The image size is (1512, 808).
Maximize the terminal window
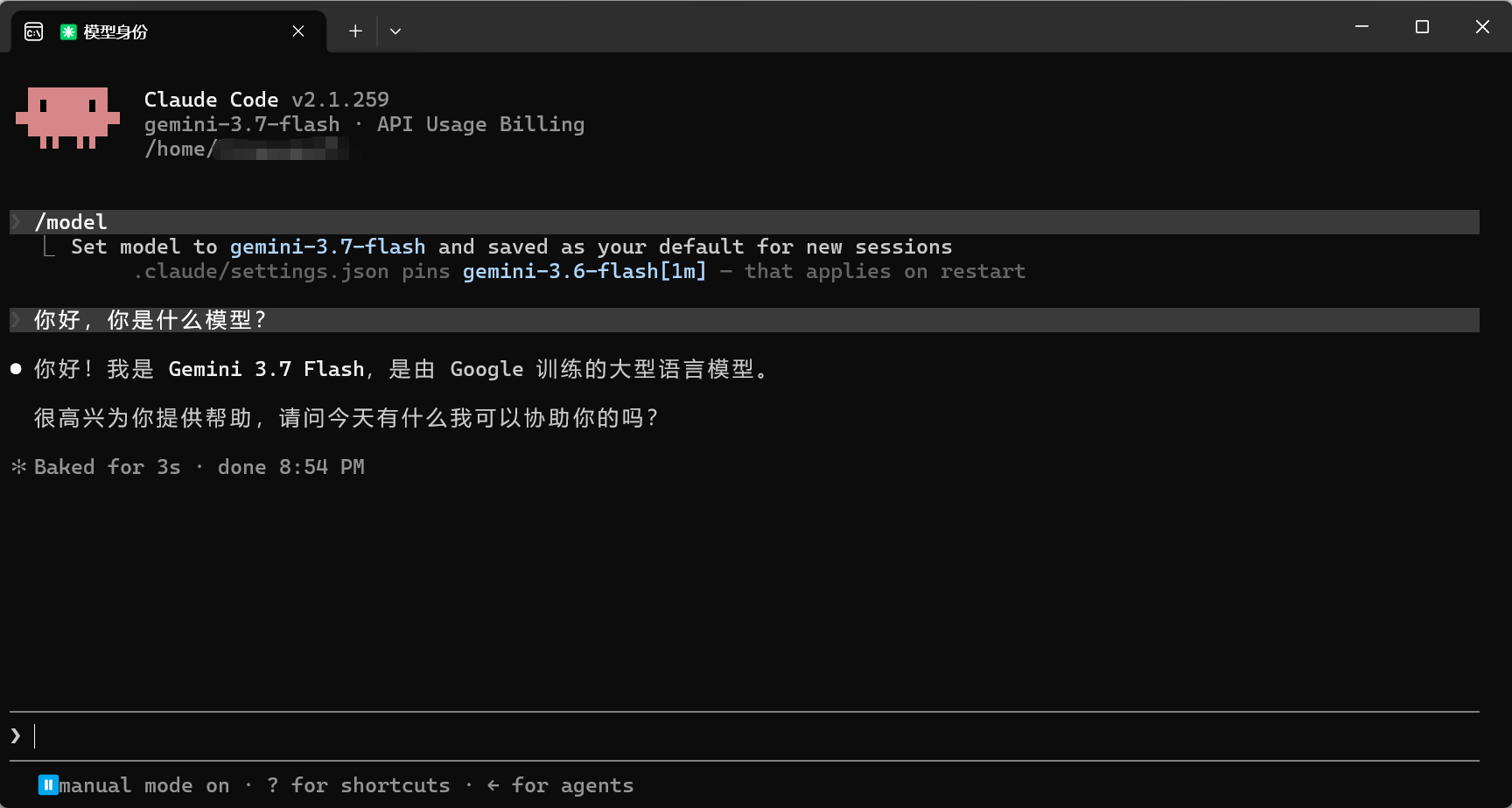[x=1422, y=27]
